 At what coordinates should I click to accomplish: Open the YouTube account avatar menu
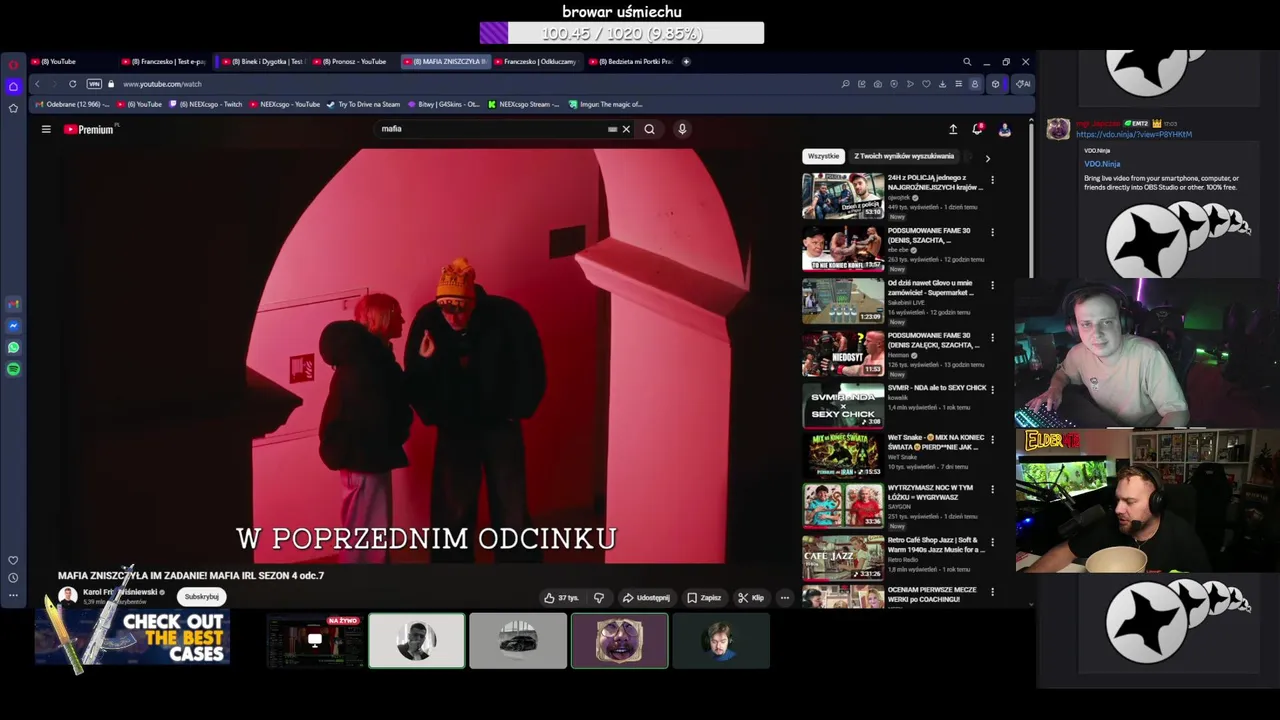pyautogui.click(x=1004, y=129)
